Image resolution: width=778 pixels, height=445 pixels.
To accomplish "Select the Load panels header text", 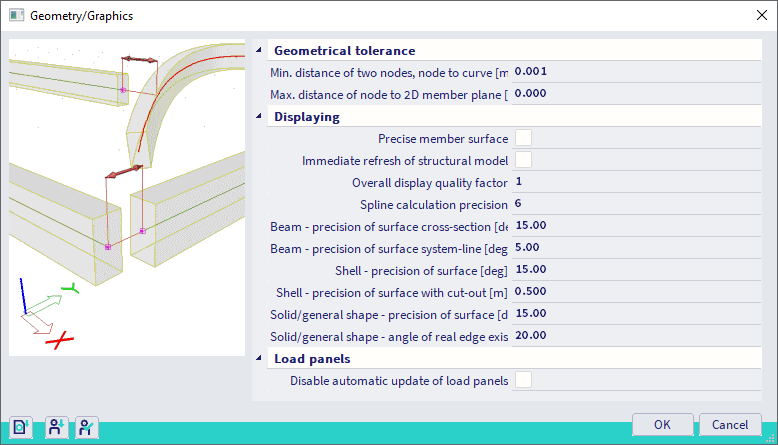I will [x=312, y=359].
